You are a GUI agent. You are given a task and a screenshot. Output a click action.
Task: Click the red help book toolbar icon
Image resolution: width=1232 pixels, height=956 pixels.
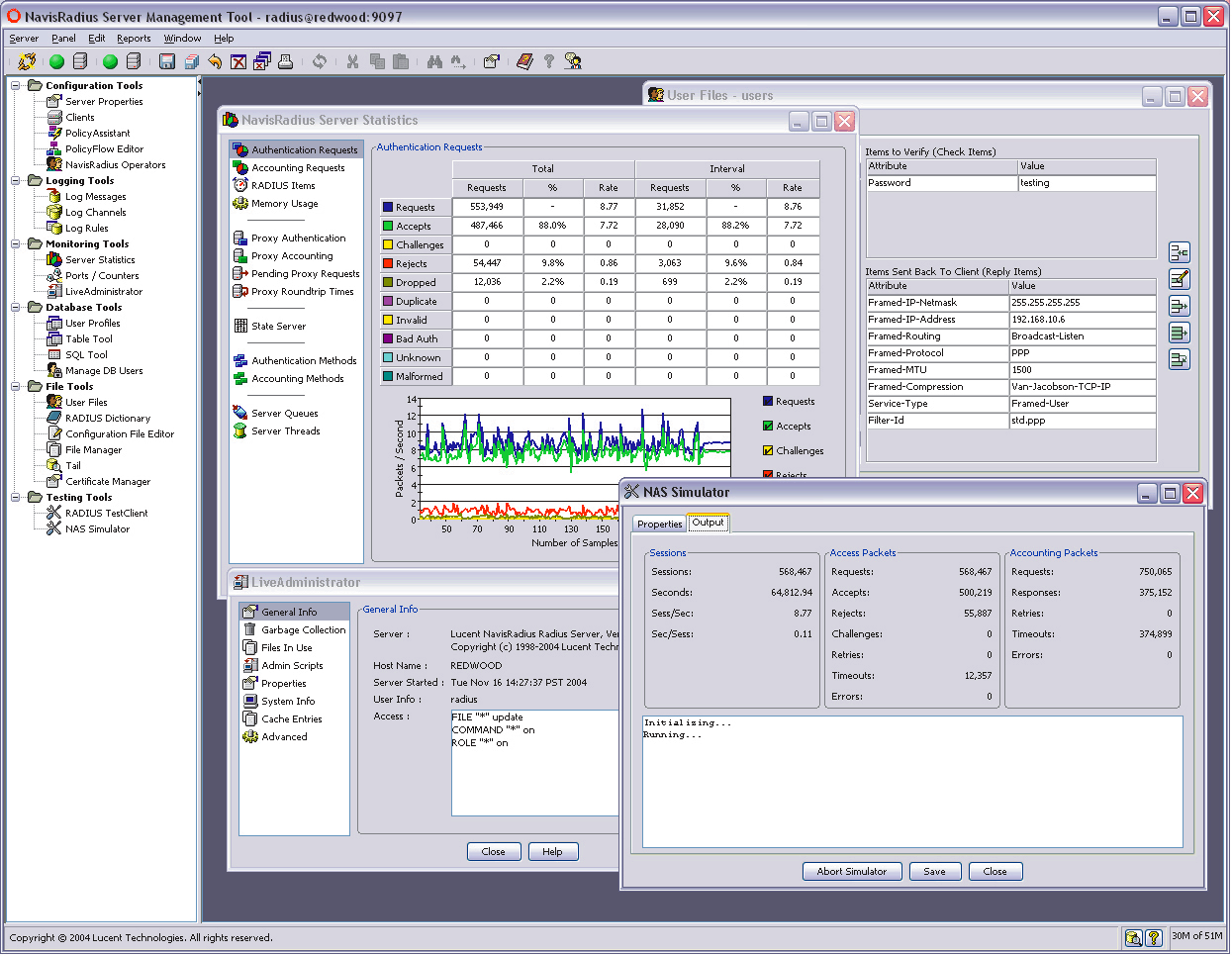(x=524, y=61)
